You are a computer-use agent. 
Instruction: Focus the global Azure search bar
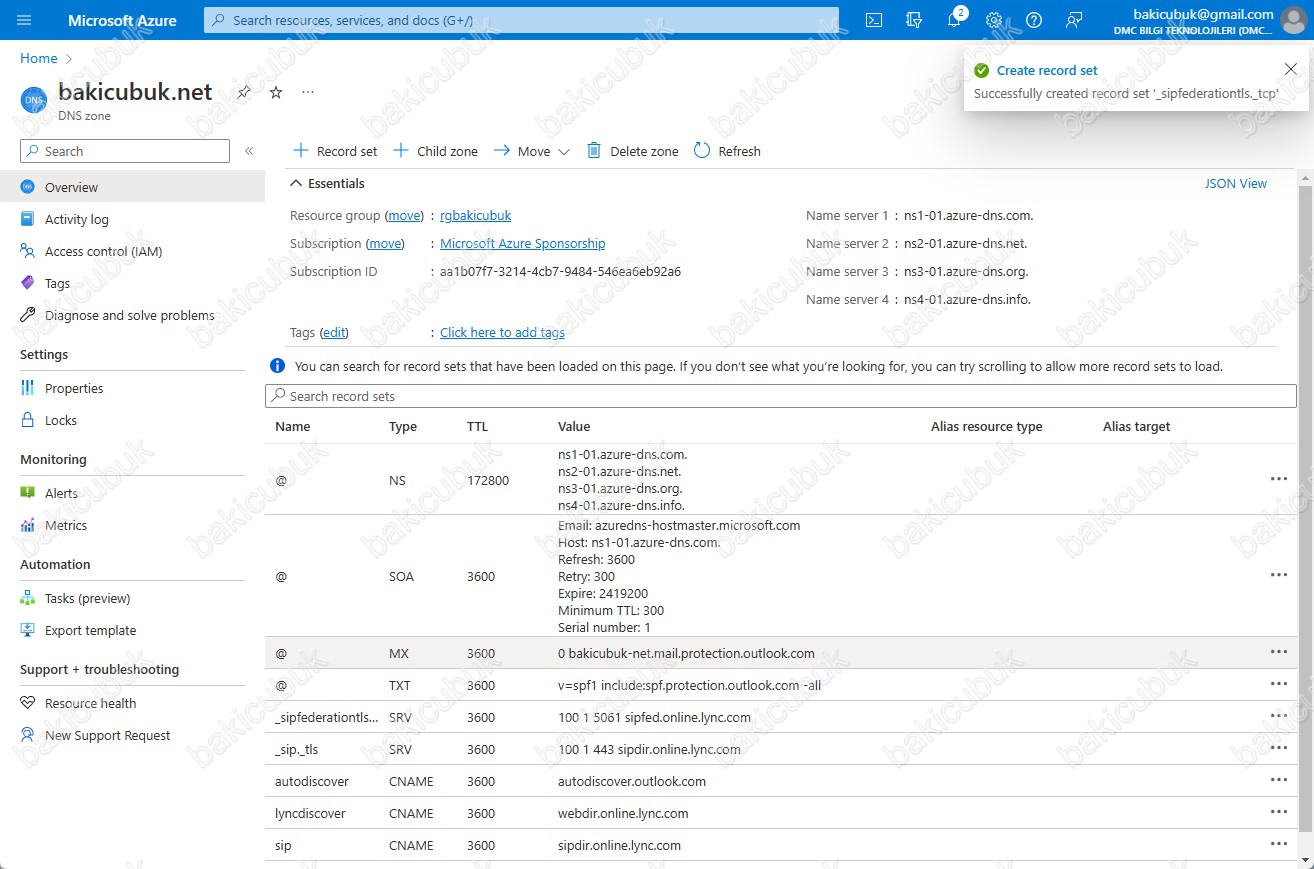(x=521, y=20)
